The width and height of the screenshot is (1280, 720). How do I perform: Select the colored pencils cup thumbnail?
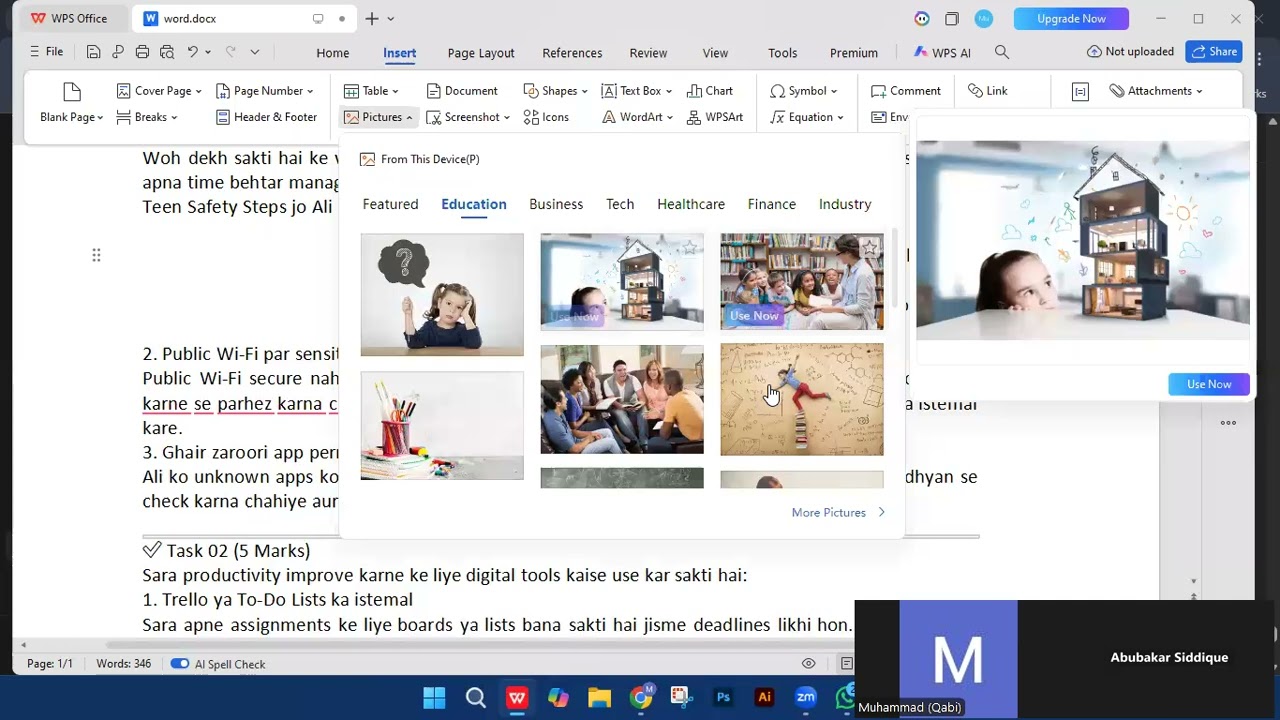point(442,426)
